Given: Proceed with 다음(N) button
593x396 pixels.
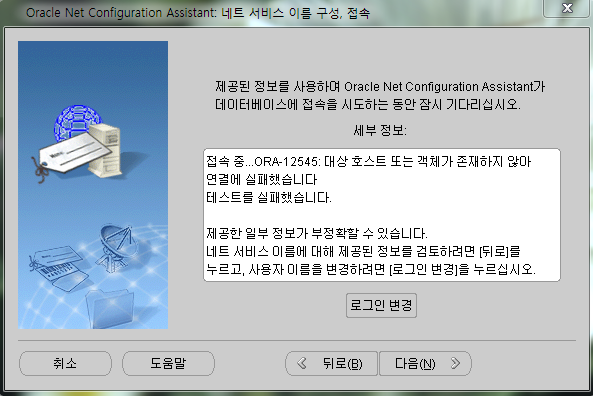Looking at the screenshot, I should tap(425, 363).
